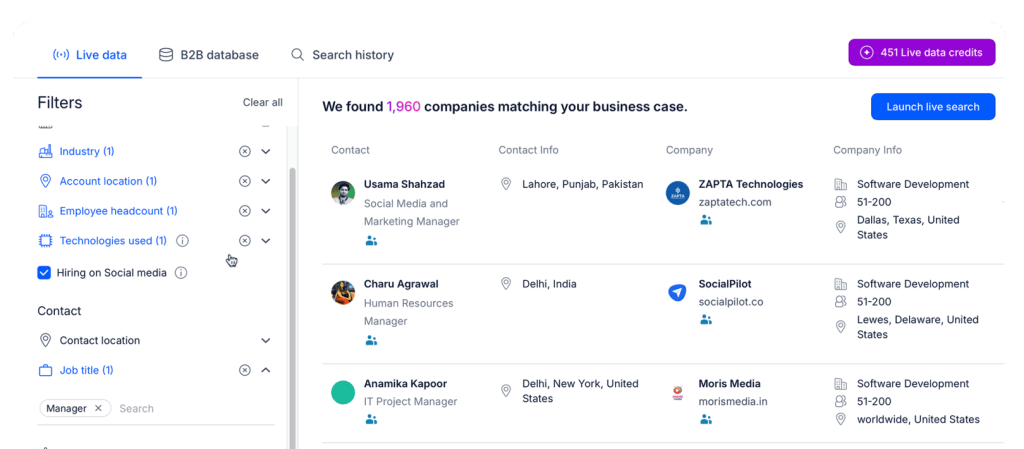The width and height of the screenshot is (1024, 449).
Task: Click the people icon under Usama Shahzad
Action: (x=371, y=241)
